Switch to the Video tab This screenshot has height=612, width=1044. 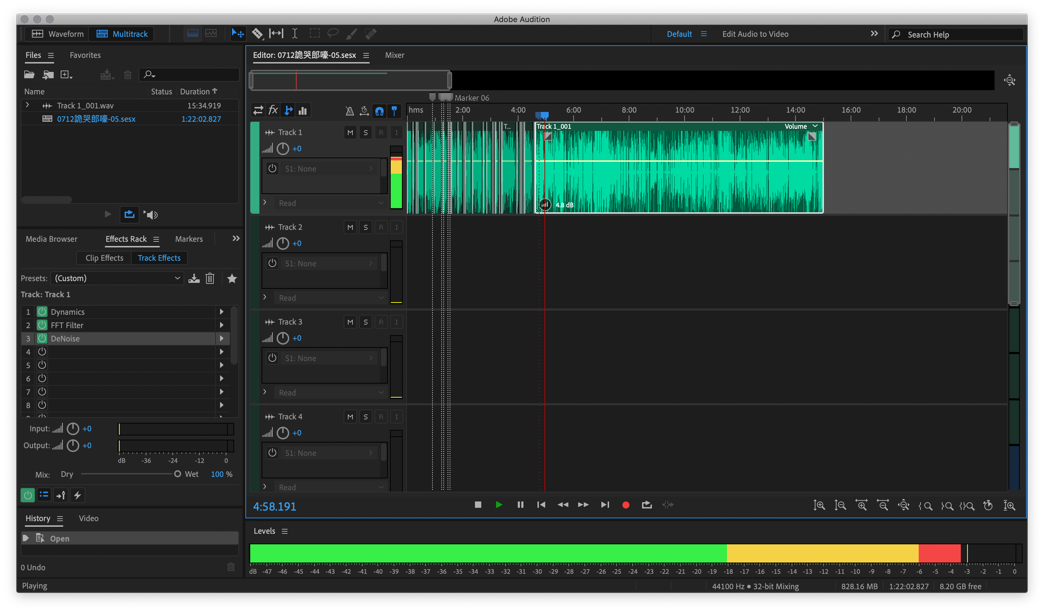click(89, 518)
